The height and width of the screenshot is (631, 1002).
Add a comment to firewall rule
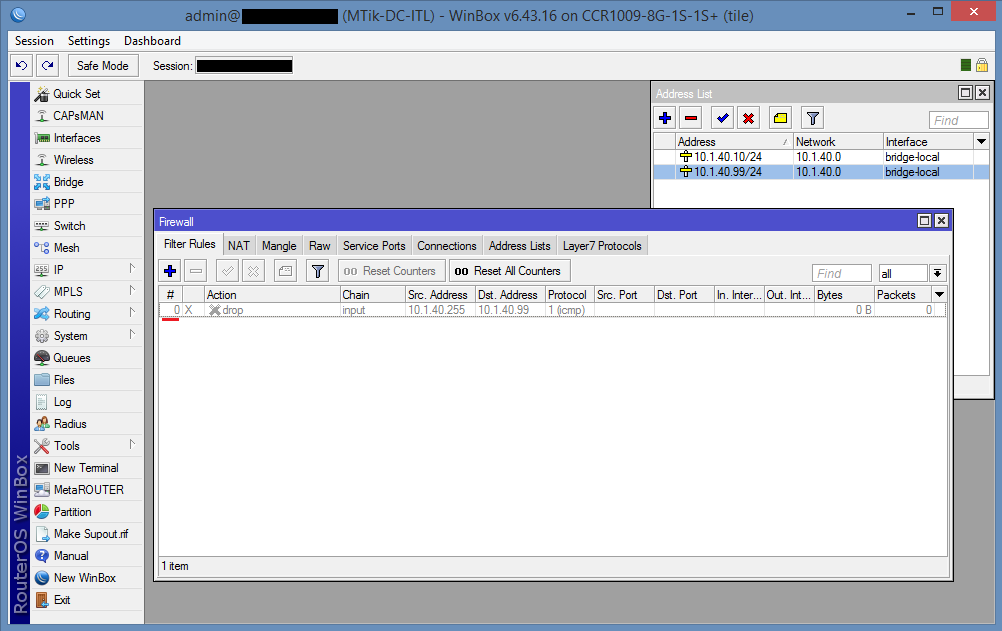tap(286, 271)
